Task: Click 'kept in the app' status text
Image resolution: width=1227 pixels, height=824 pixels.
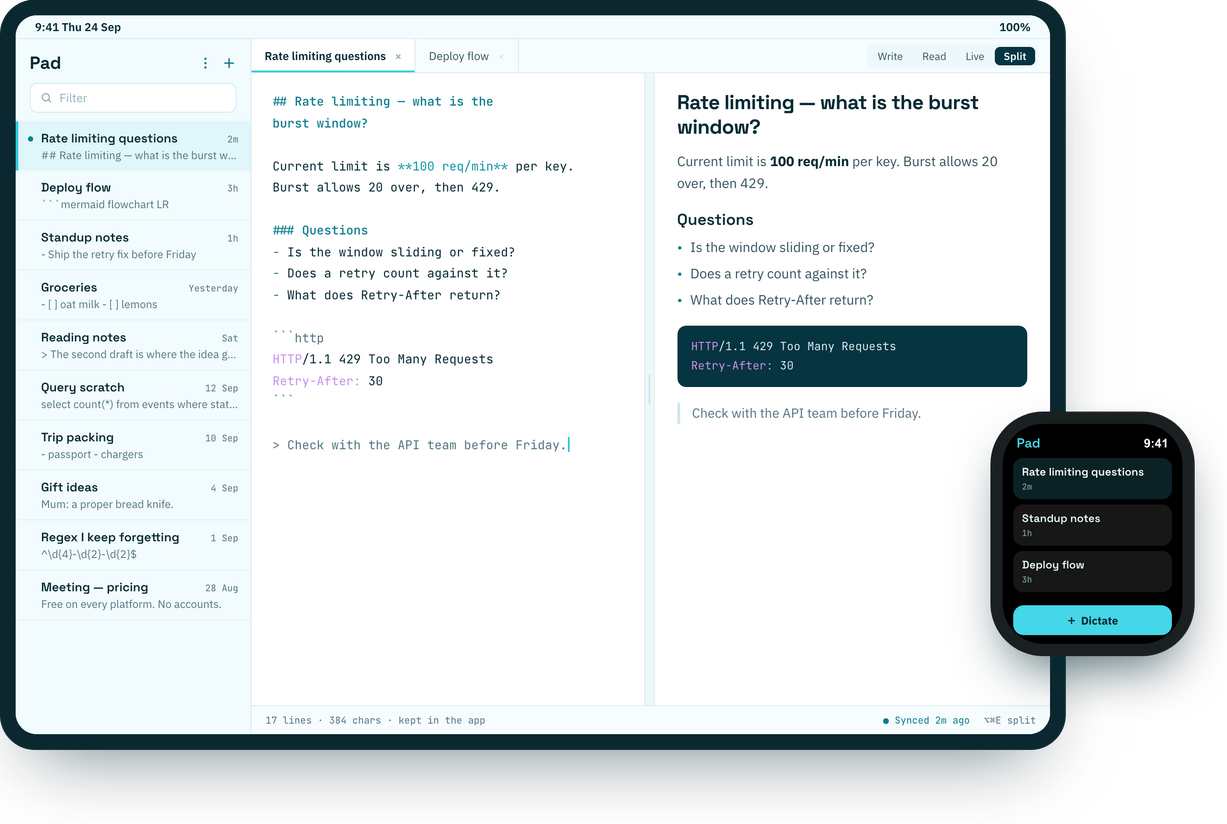Action: [441, 720]
